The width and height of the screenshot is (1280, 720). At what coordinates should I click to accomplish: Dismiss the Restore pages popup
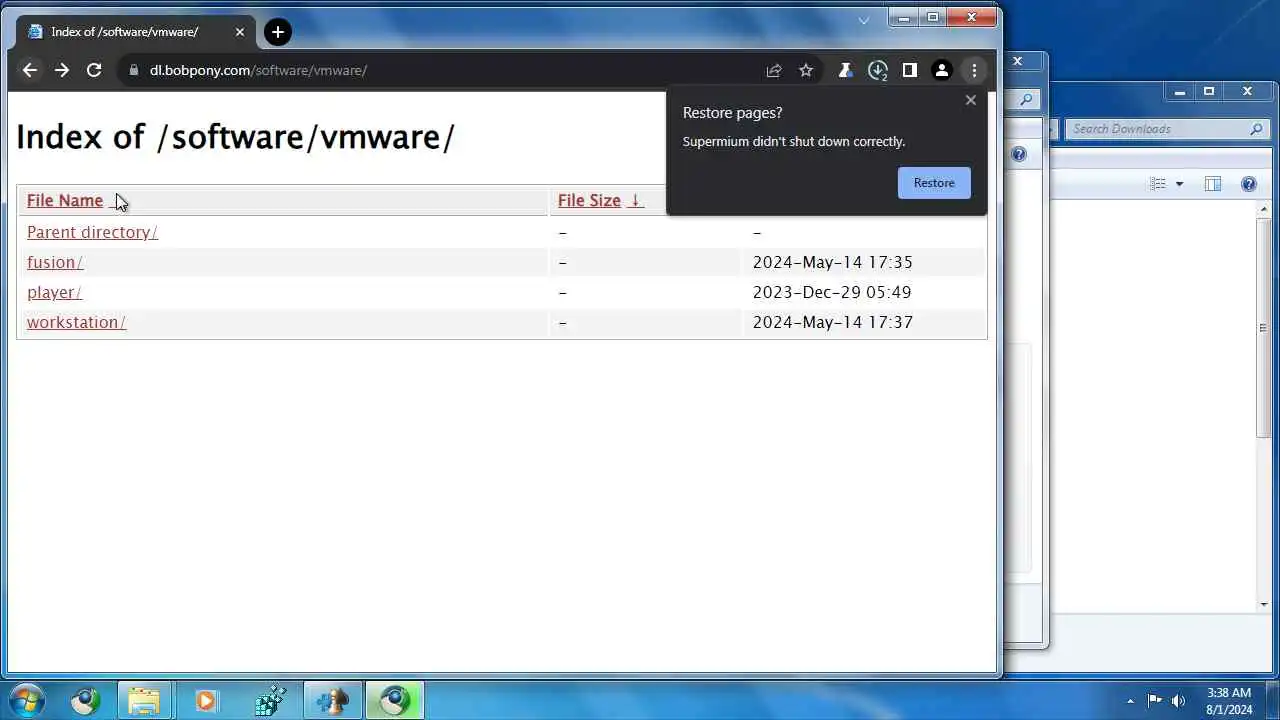(x=970, y=100)
